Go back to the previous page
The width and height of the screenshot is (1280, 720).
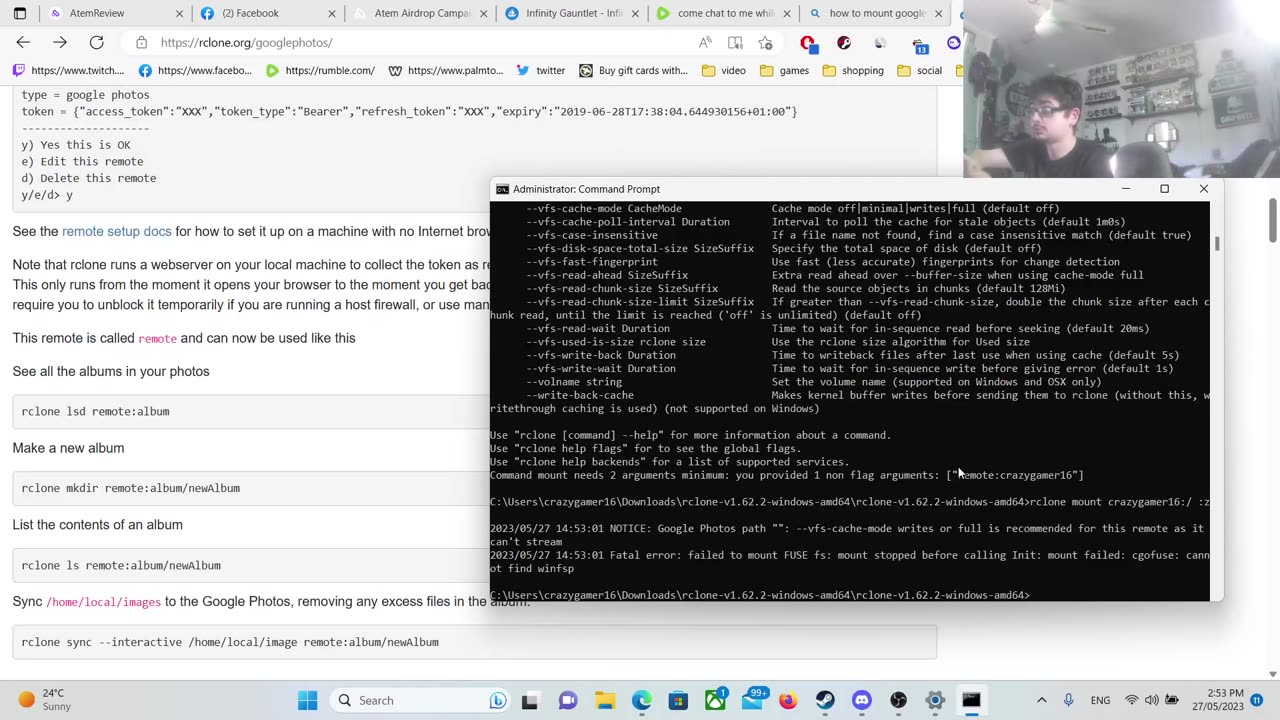[23, 42]
